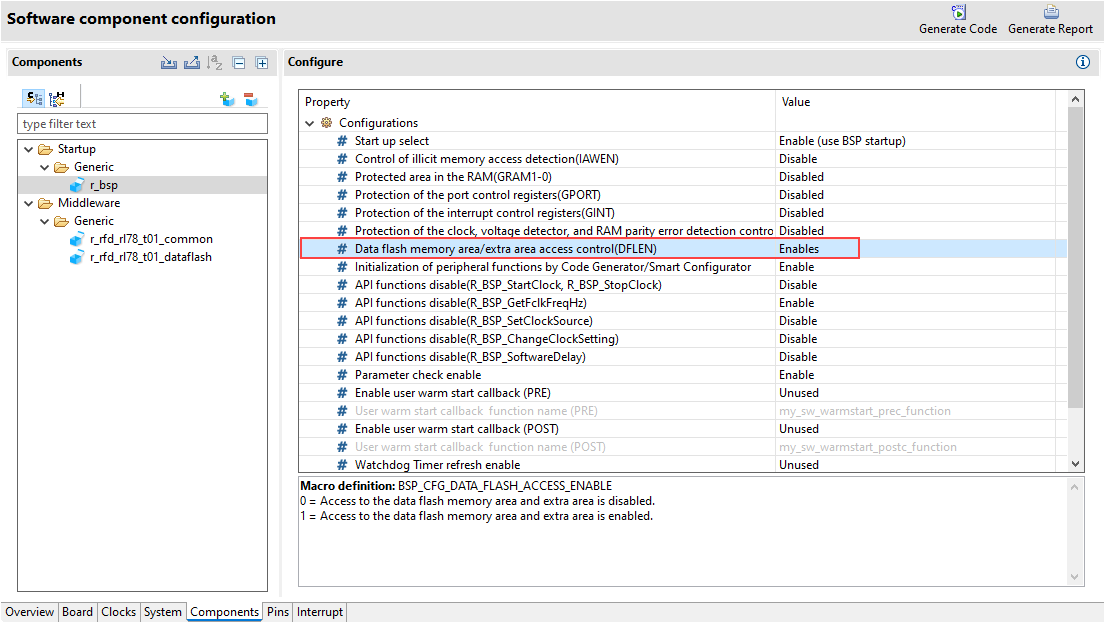
Task: Click the r_rfd_rl78_t01_dataflash cube icon
Action: click(77, 257)
